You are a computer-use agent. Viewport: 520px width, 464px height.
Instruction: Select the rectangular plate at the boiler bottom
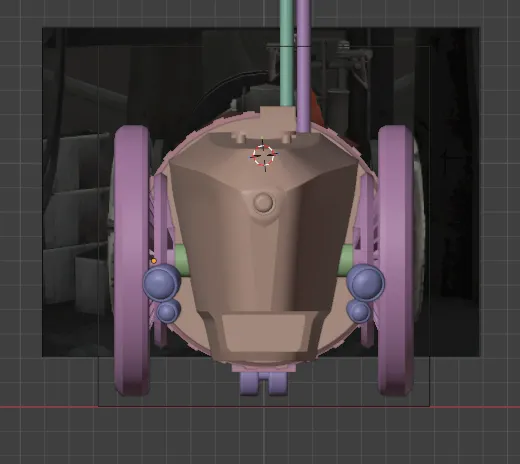pyautogui.click(x=264, y=332)
